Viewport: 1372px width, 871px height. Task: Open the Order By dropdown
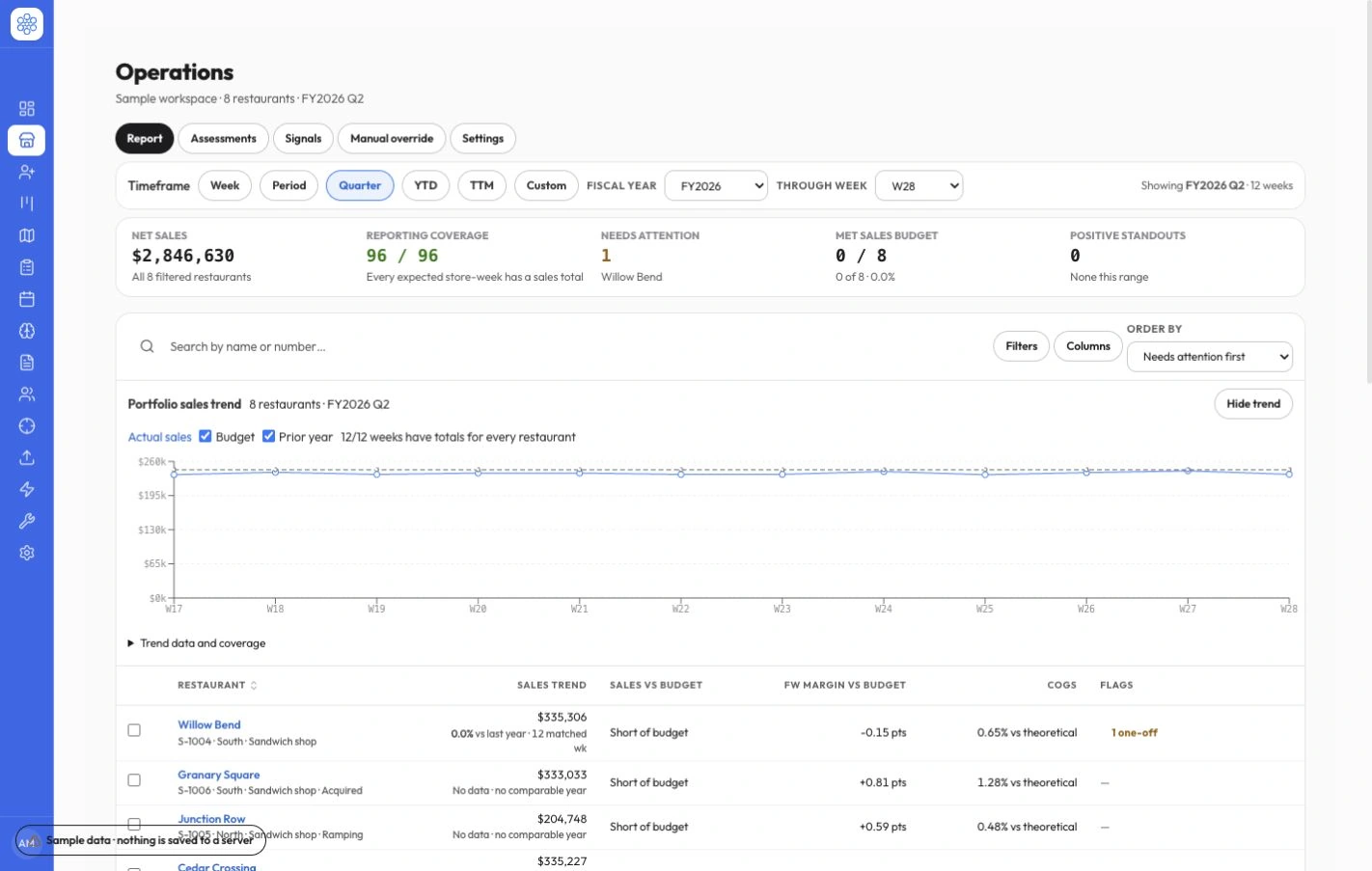(1210, 357)
